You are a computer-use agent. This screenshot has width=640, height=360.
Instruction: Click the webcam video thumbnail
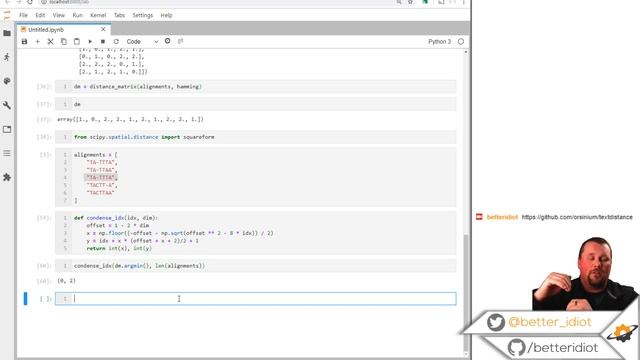pos(585,274)
